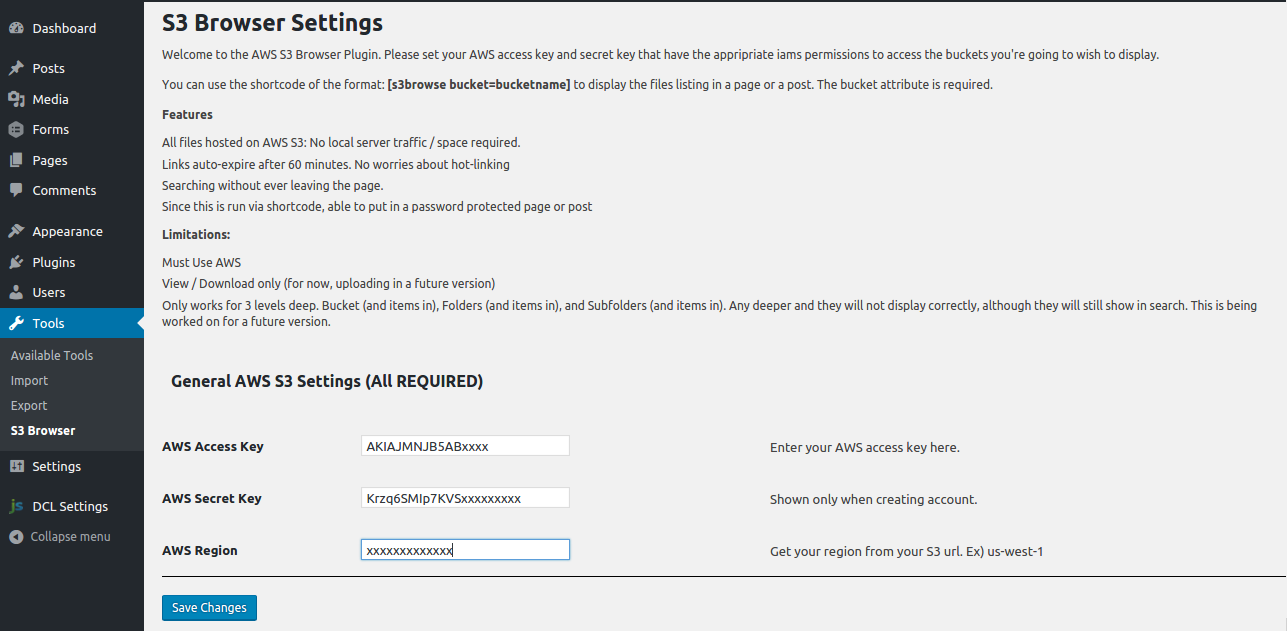The height and width of the screenshot is (631, 1287).
Task: Open the Media menu item
Action: pyautogui.click(x=72, y=99)
